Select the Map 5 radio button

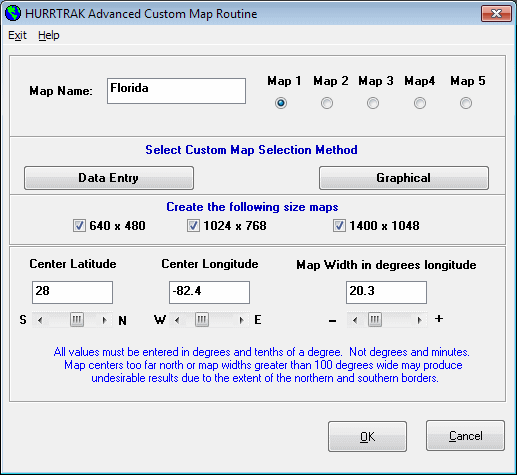click(x=466, y=103)
